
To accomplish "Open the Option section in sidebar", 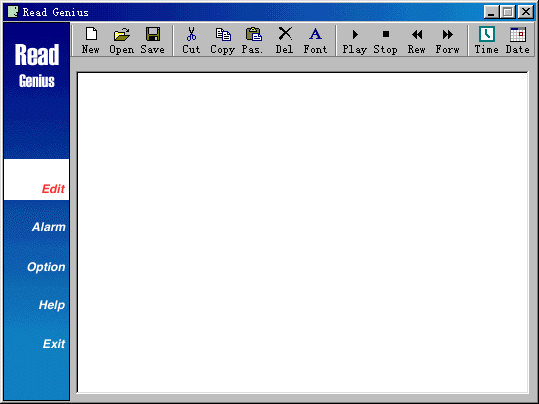I will coord(46,267).
